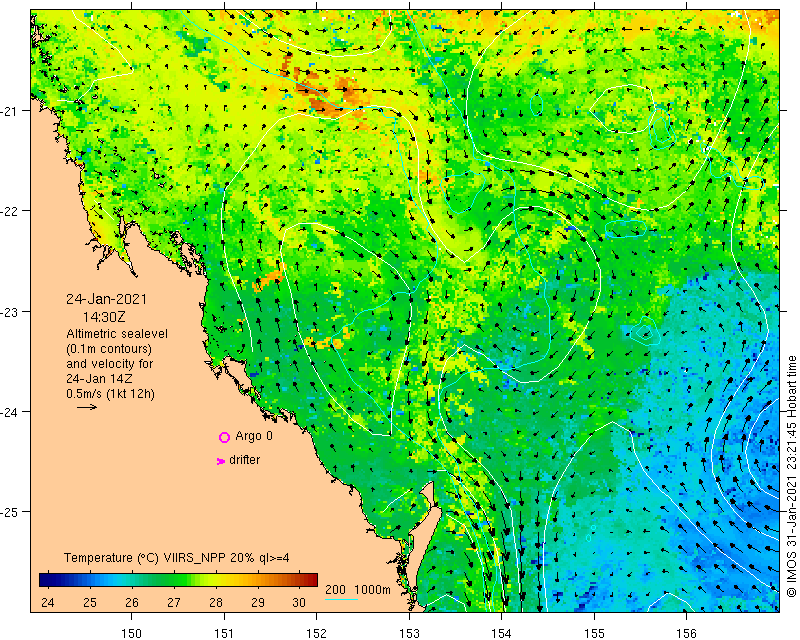This screenshot has height=640, width=800.
Task: Click the longitude axis label 154
Action: click(x=502, y=633)
